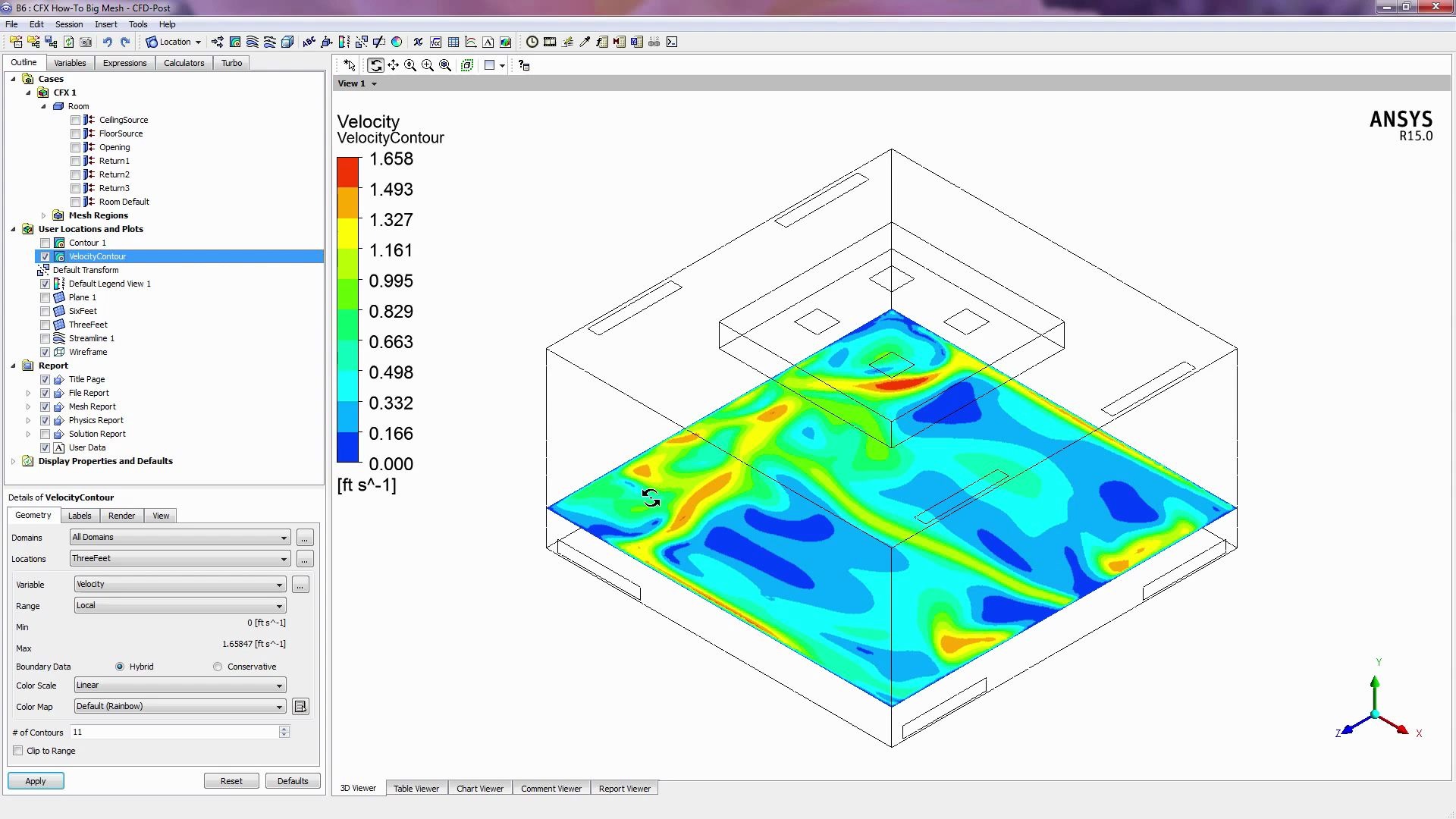1456x819 pixels.
Task: Expand the Mesh Regions tree node
Action: click(x=44, y=215)
